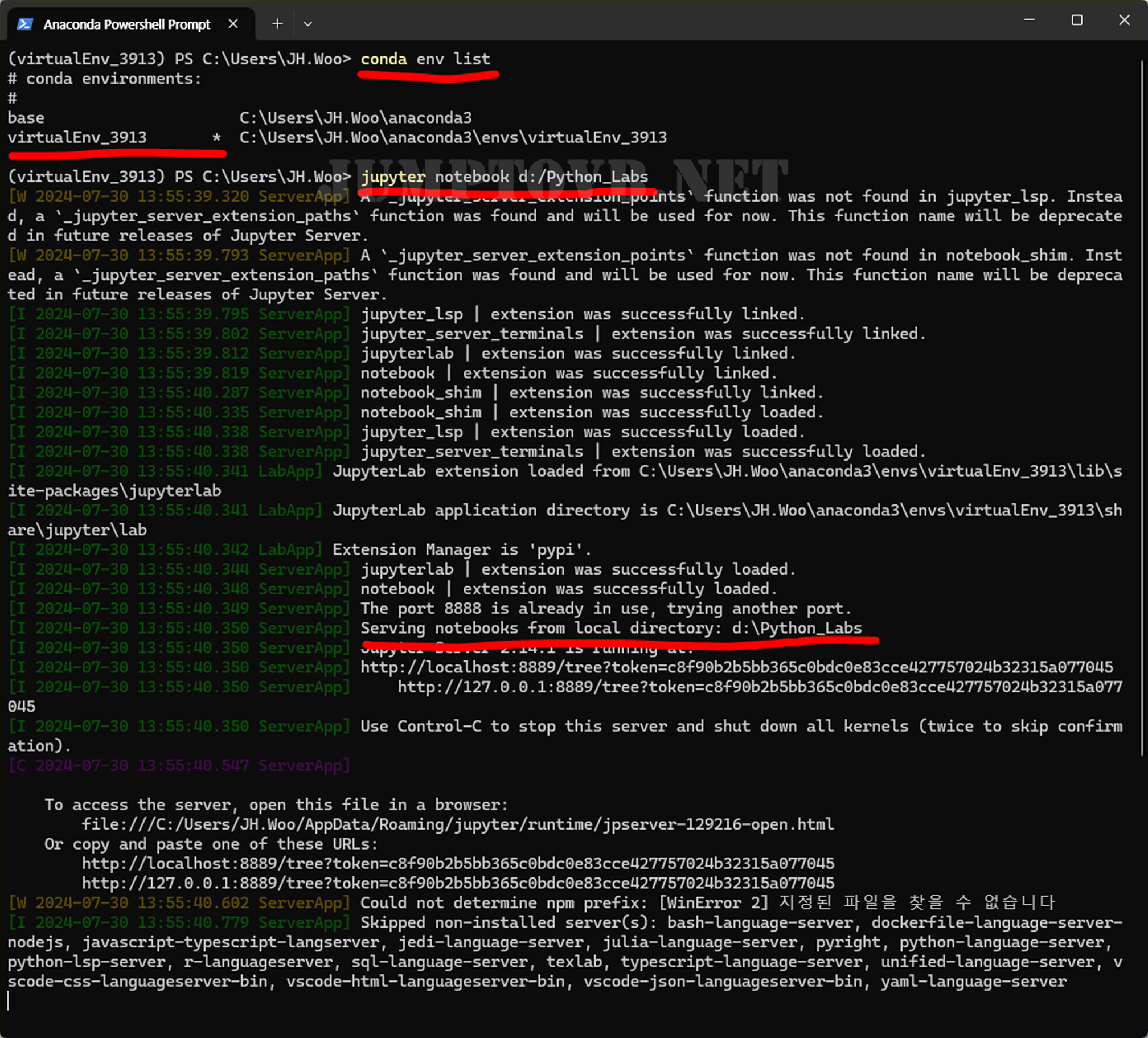Expand the new tab profile dropdown chevron

pos(307,24)
